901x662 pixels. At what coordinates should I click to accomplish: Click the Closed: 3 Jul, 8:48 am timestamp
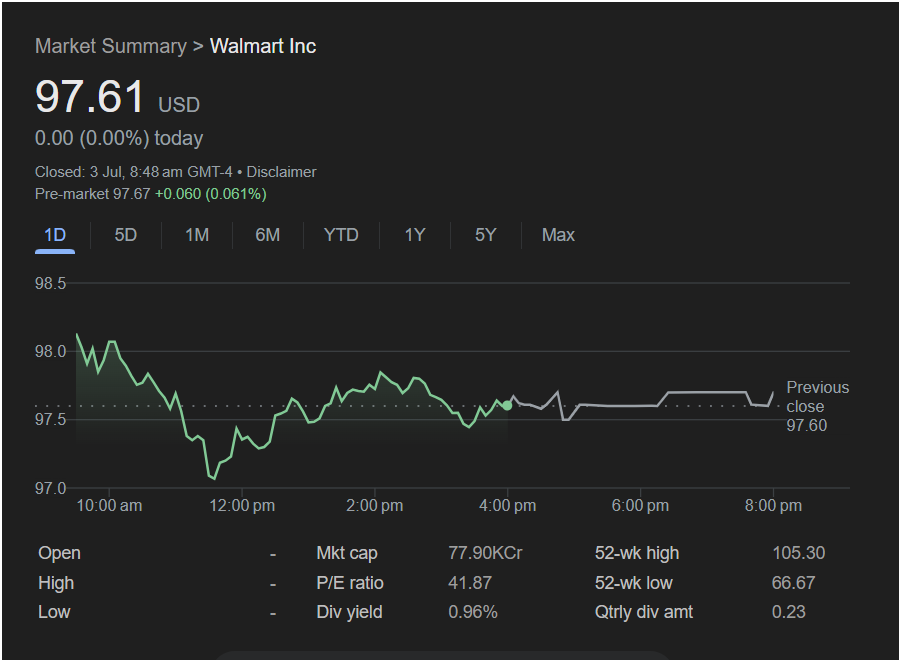pyautogui.click(x=134, y=172)
